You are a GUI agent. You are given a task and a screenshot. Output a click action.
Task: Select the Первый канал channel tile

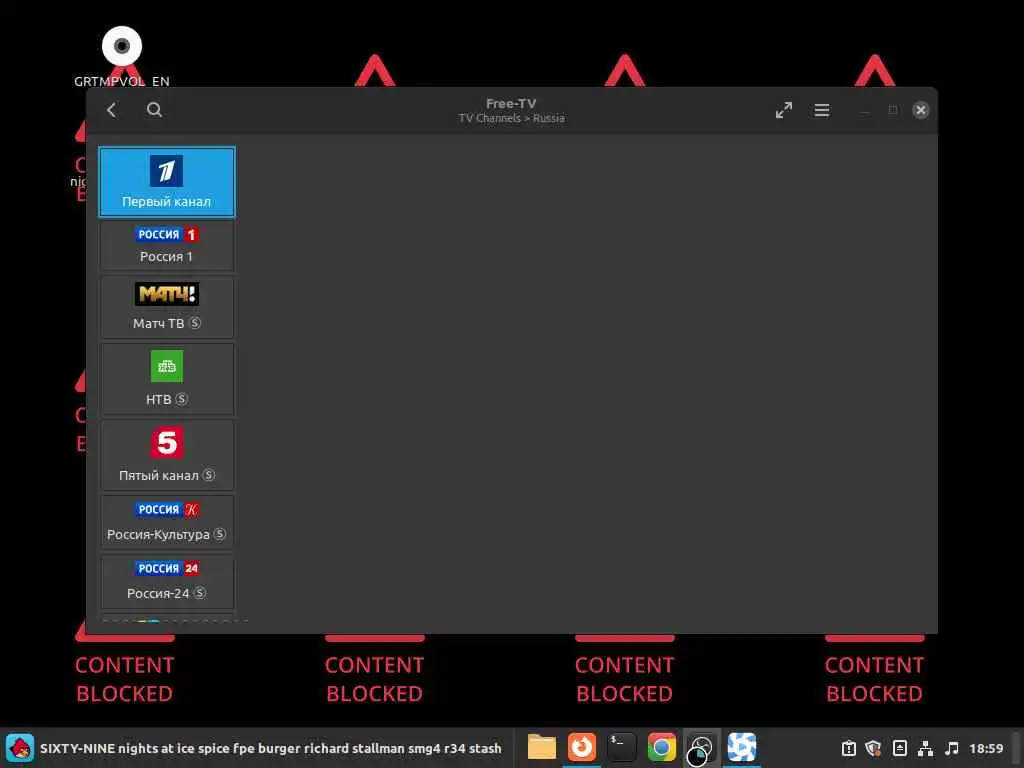[x=167, y=182]
